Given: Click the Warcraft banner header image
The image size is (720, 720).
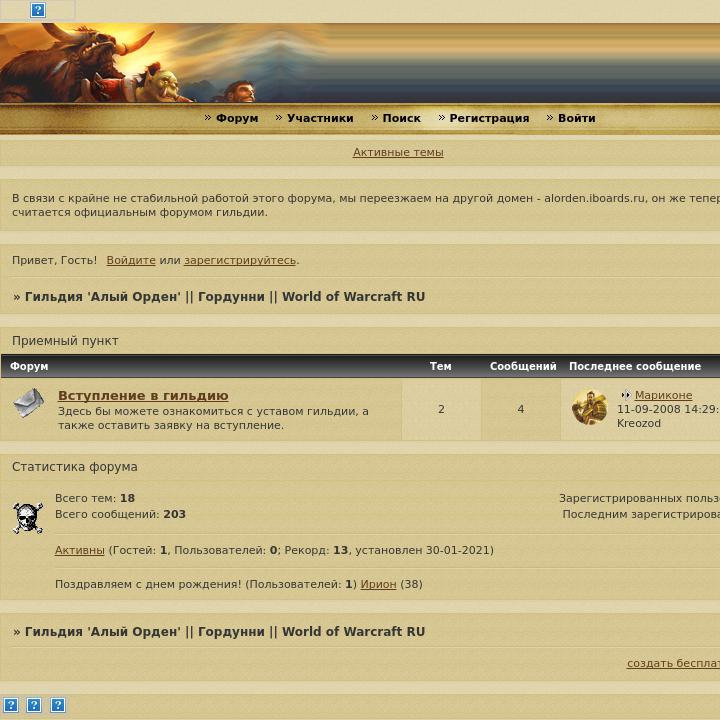Looking at the screenshot, I should coord(360,63).
